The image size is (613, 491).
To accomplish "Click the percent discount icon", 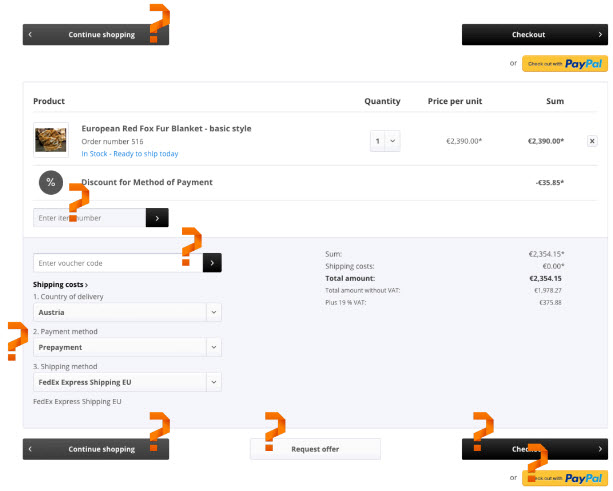I will pyautogui.click(x=51, y=183).
